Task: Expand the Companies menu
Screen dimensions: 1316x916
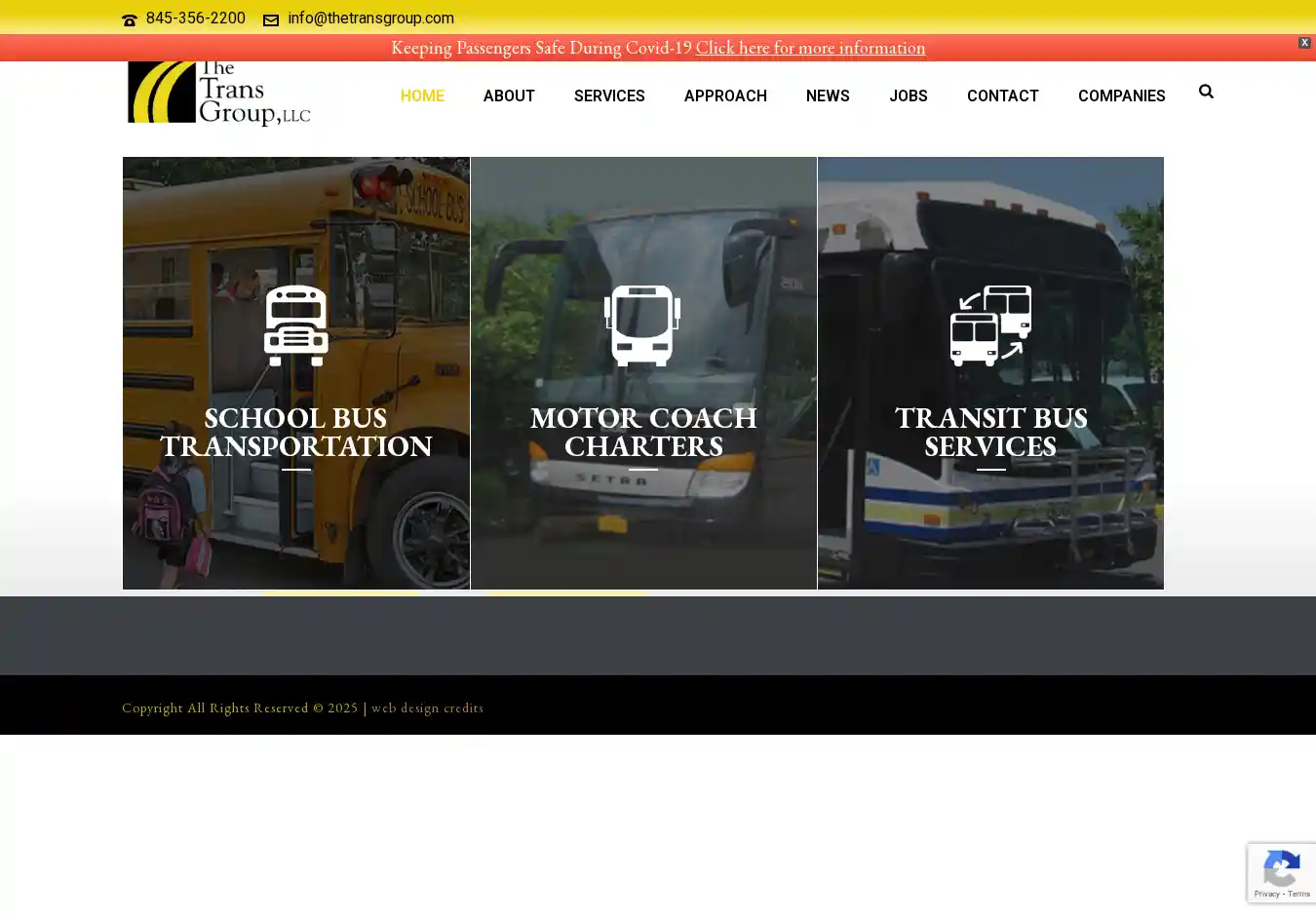Action: [x=1121, y=95]
